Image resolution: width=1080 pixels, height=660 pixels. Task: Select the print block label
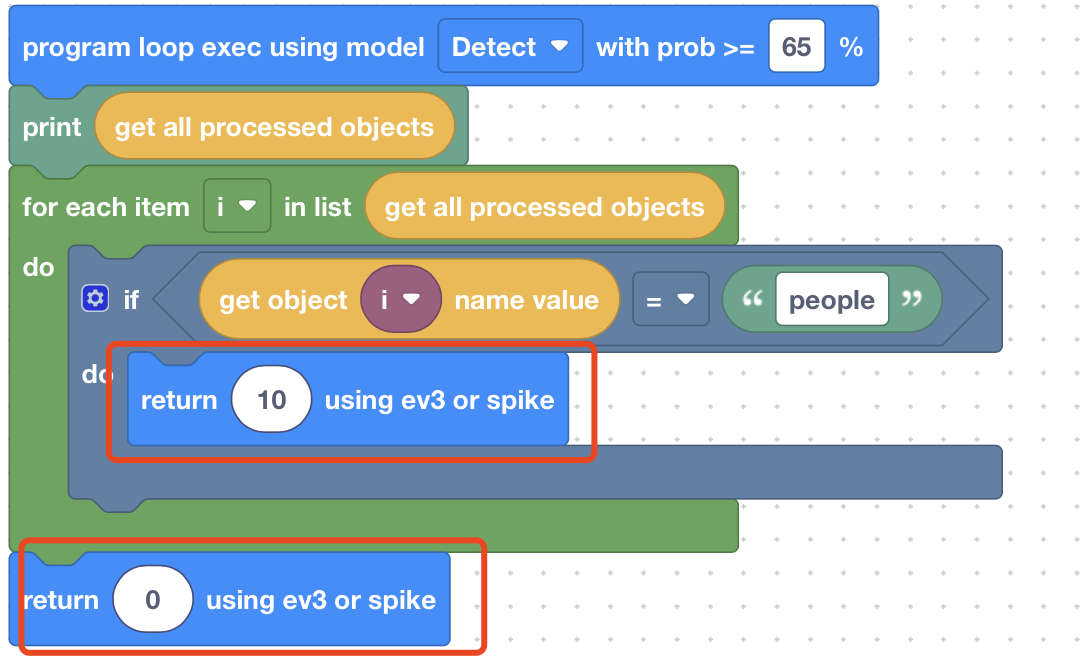tap(52, 128)
